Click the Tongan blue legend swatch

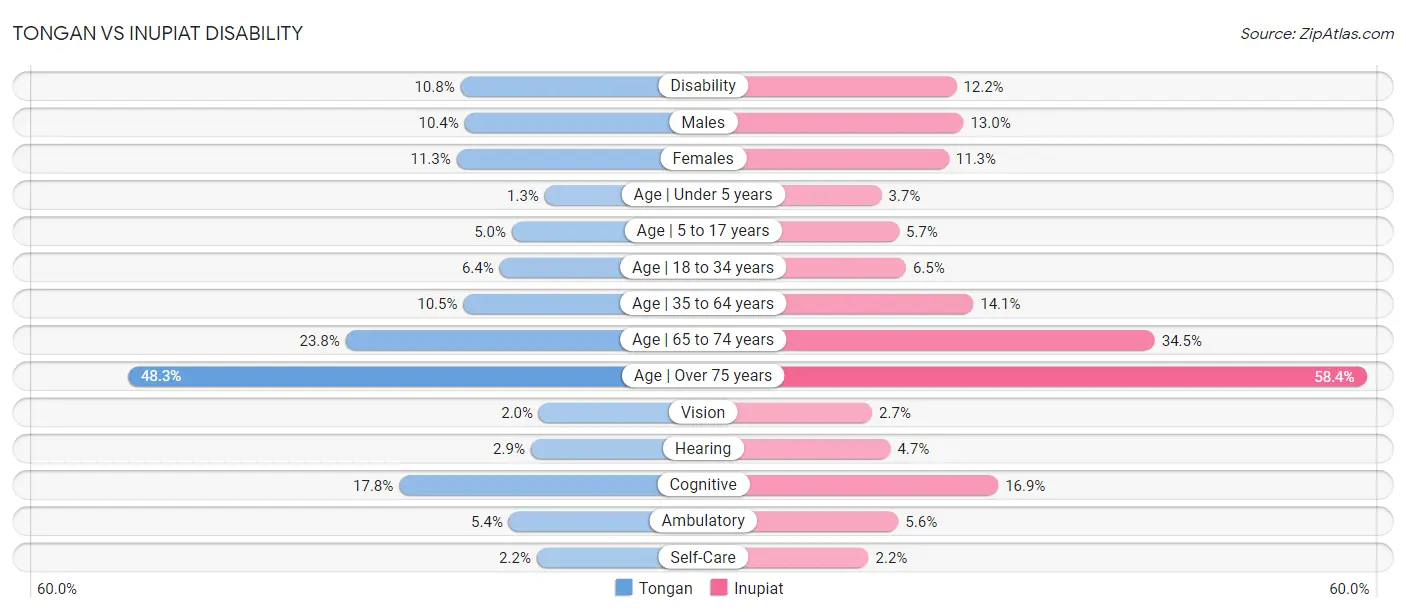click(x=624, y=588)
